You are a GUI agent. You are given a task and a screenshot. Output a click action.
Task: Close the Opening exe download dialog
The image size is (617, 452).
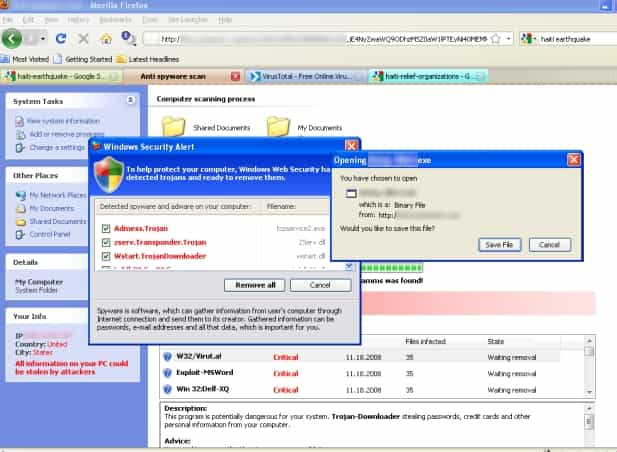[573, 160]
